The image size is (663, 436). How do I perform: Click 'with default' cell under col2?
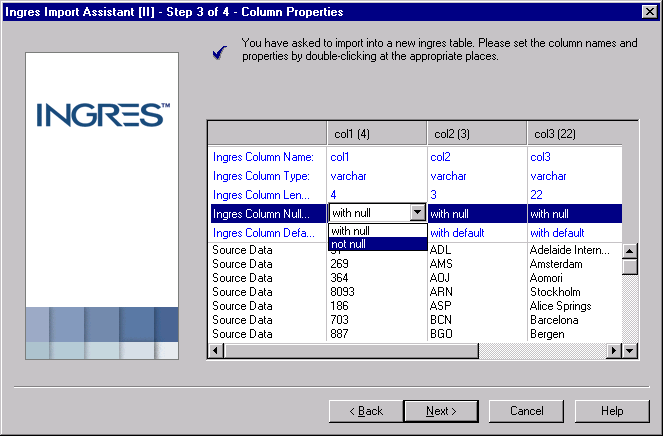point(477,233)
